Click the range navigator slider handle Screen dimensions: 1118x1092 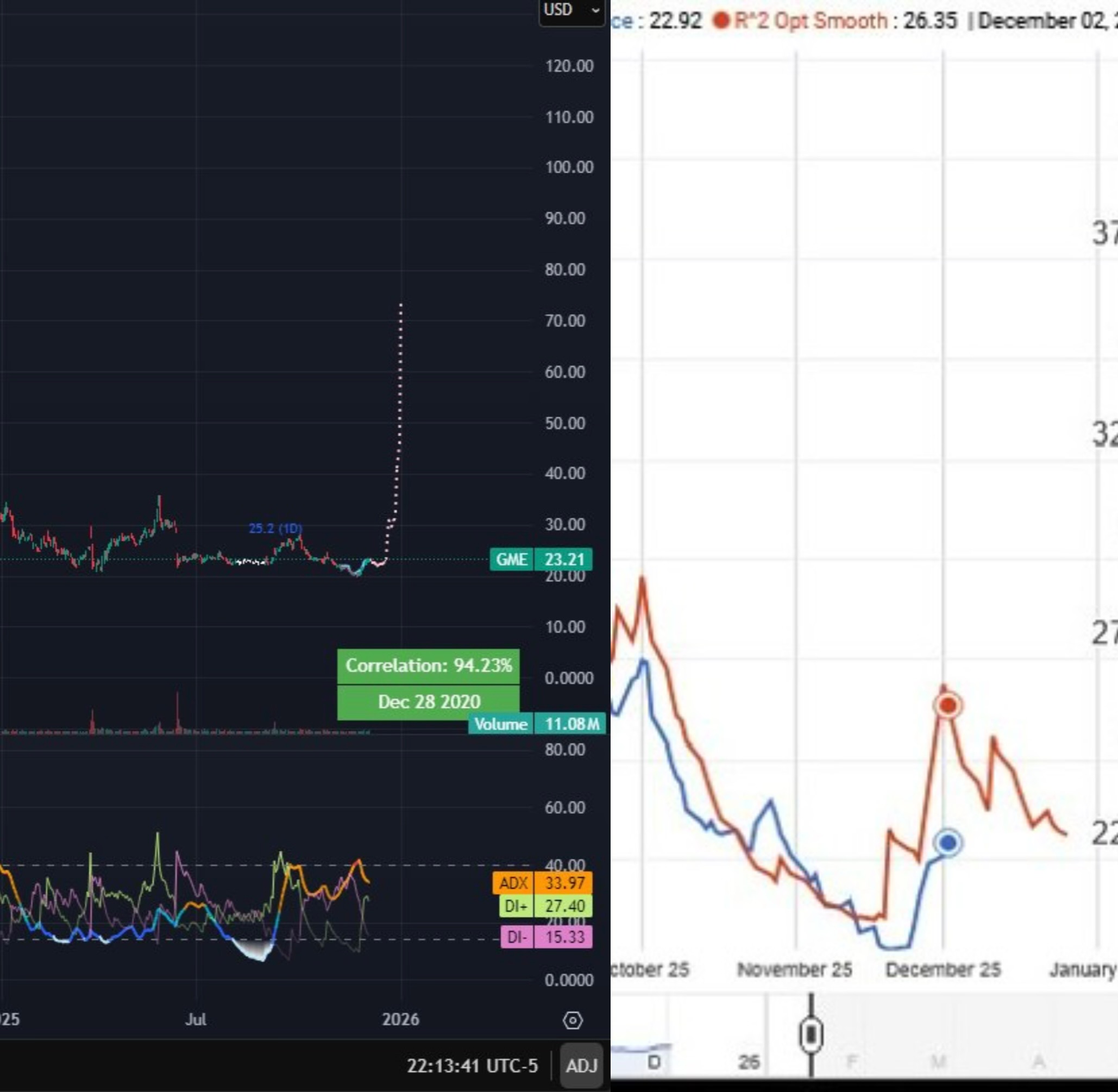coord(811,1034)
